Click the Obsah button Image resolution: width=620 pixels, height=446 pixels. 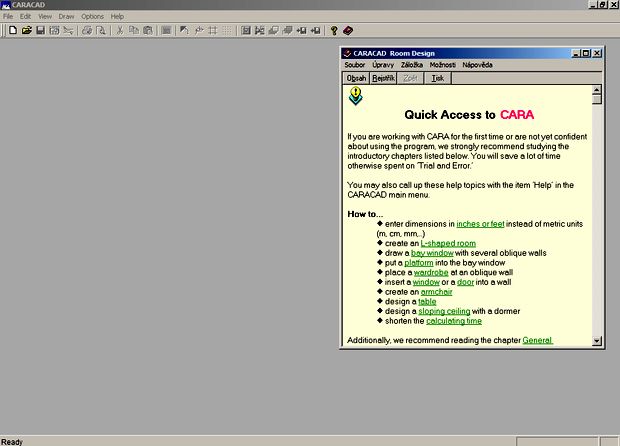click(356, 78)
